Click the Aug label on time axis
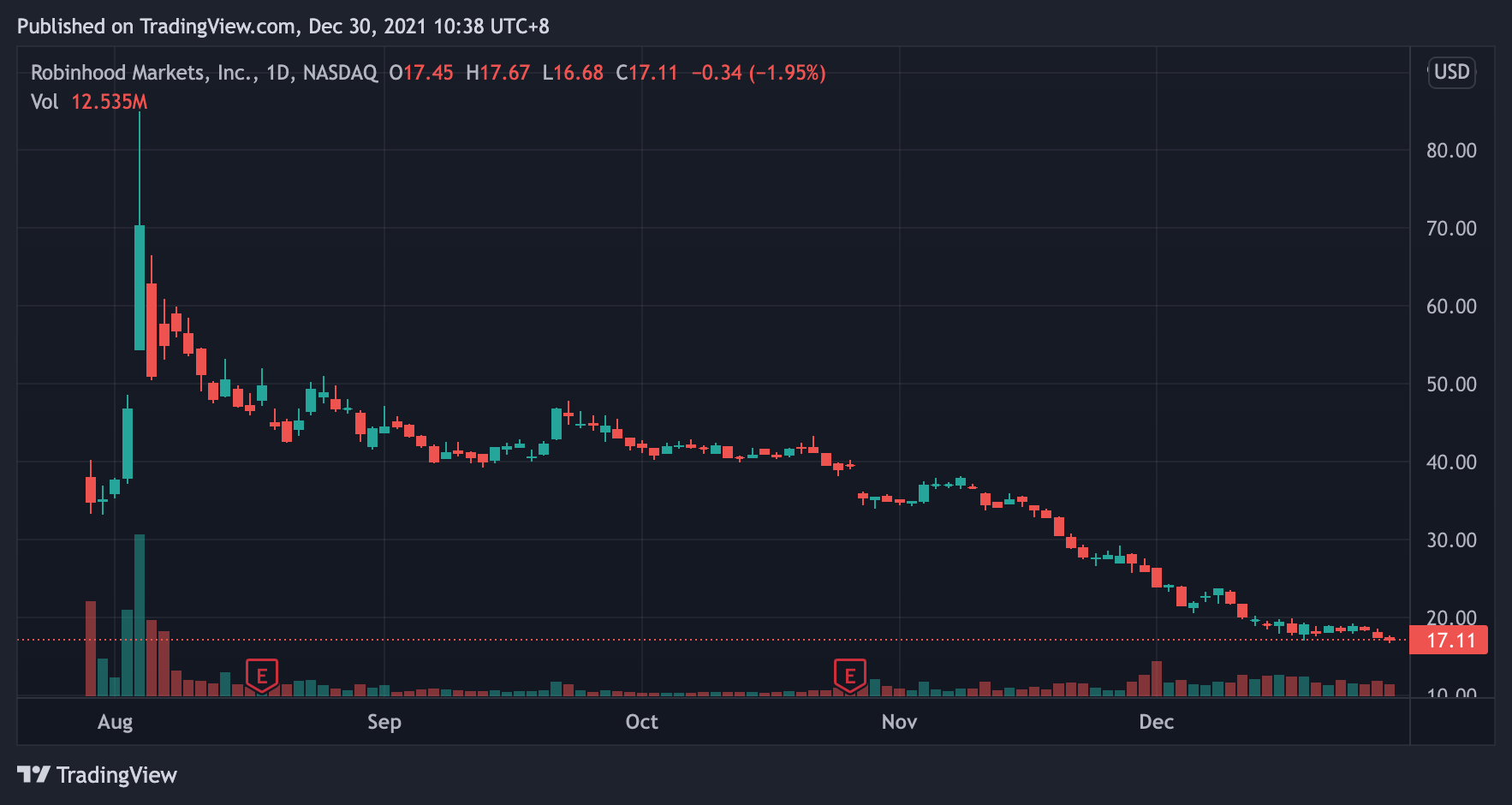Screen dimensions: 1512x805 click(115, 722)
